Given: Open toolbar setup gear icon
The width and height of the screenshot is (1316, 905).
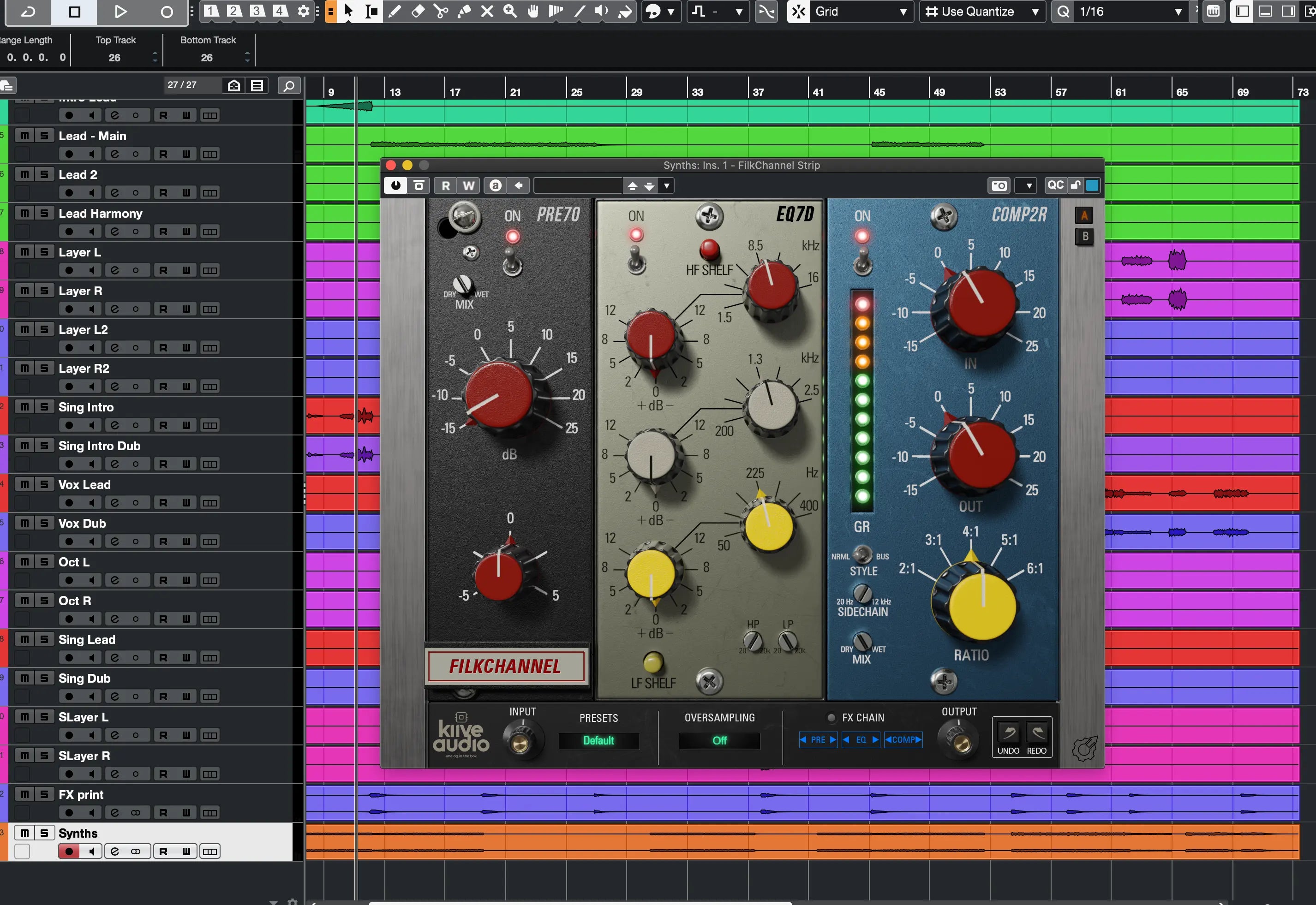Looking at the screenshot, I should [x=304, y=12].
